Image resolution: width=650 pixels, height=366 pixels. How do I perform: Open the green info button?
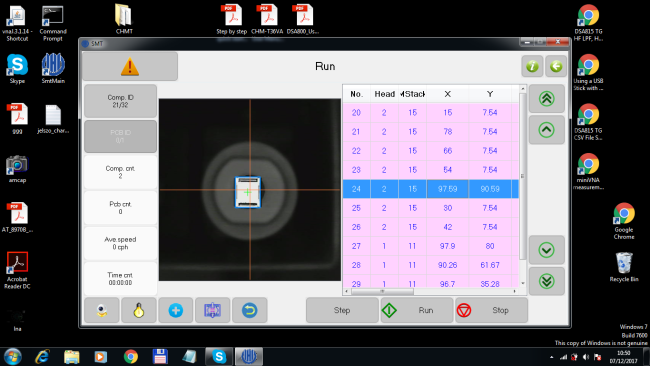coord(532,66)
